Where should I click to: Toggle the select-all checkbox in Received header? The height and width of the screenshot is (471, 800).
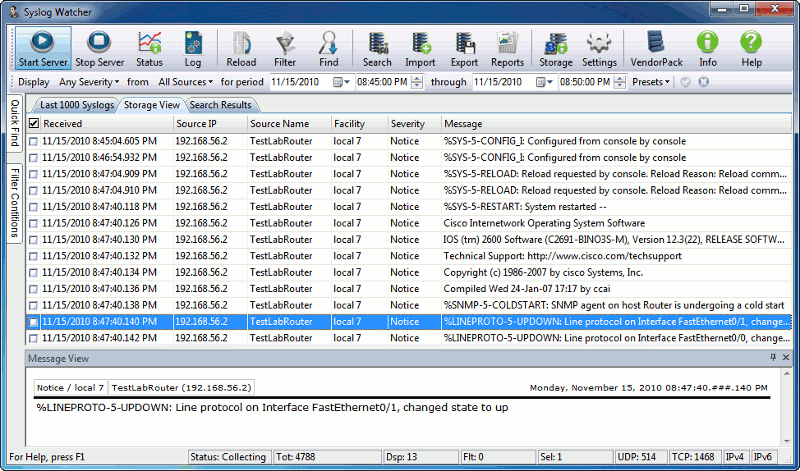tap(34, 123)
